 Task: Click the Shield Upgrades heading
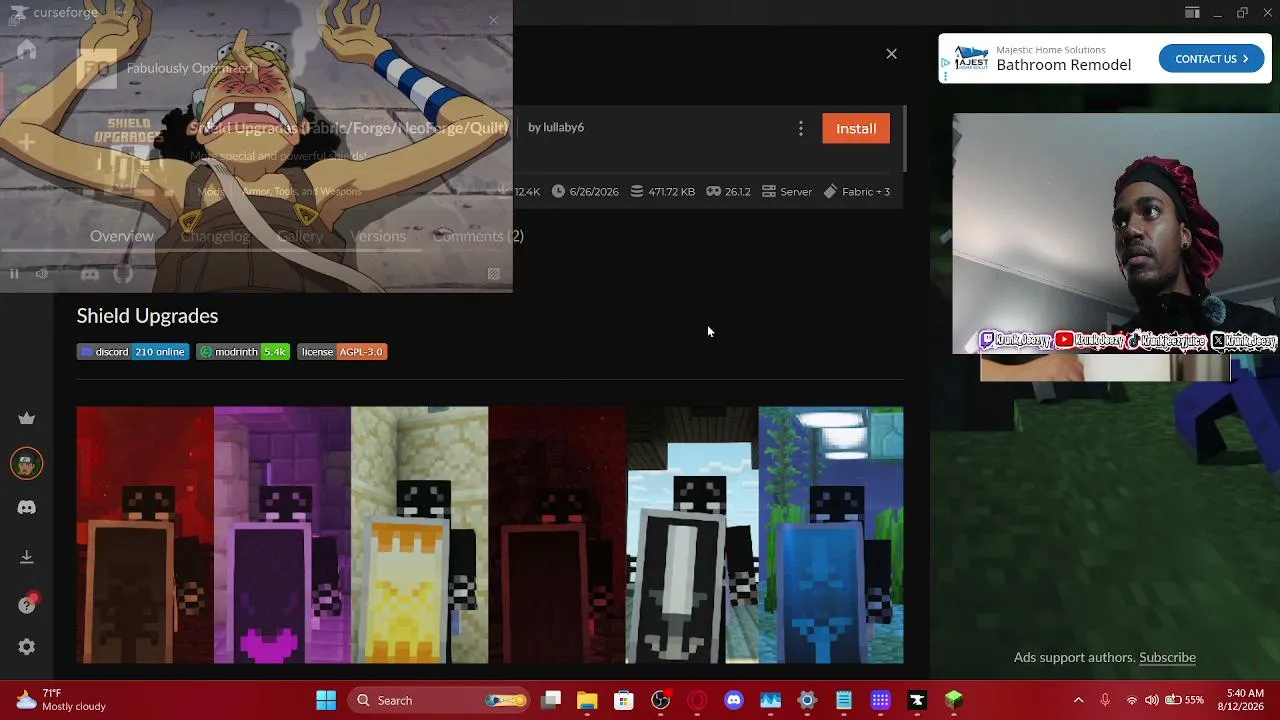[147, 316]
